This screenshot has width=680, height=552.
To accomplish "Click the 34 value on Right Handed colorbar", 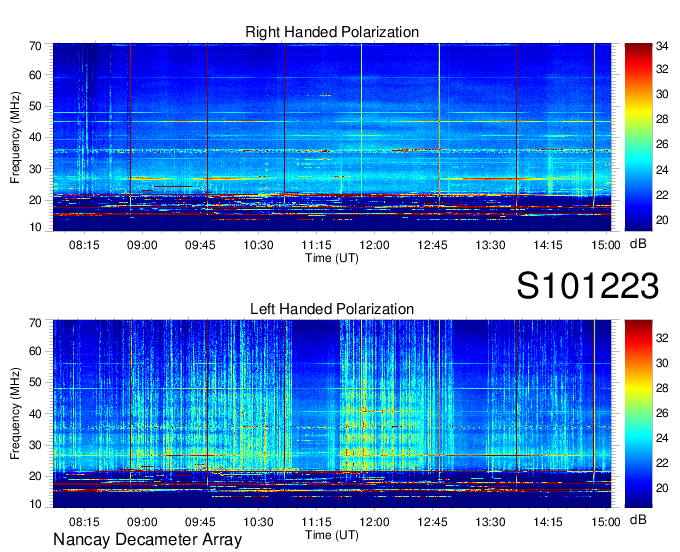I will (662, 46).
